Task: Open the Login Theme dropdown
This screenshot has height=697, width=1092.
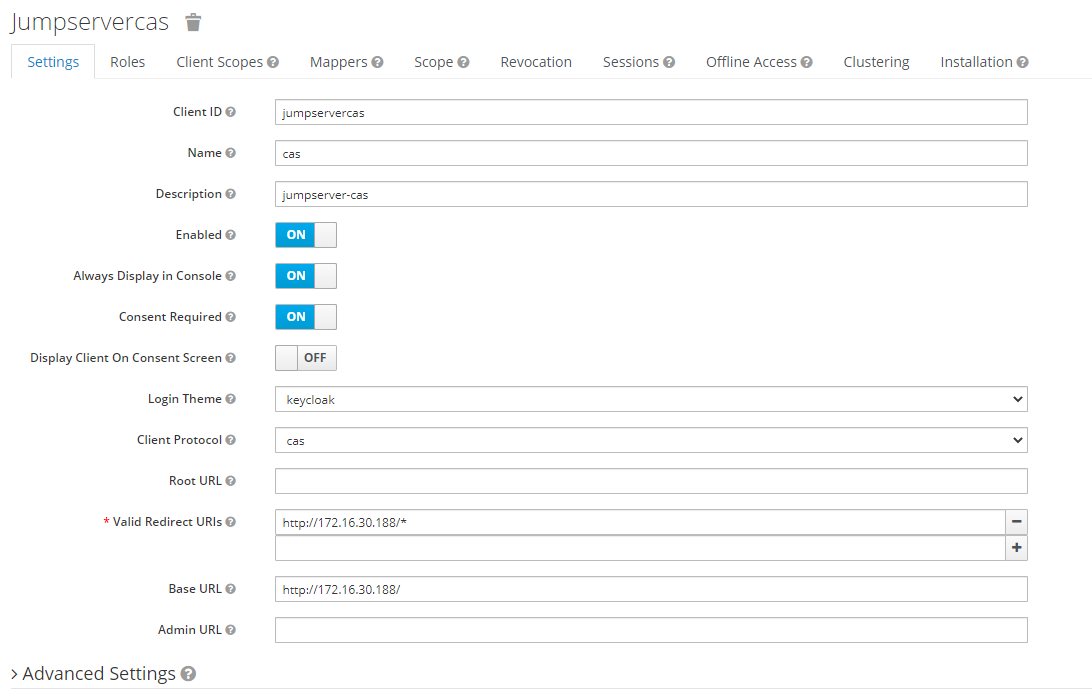Action: [651, 399]
